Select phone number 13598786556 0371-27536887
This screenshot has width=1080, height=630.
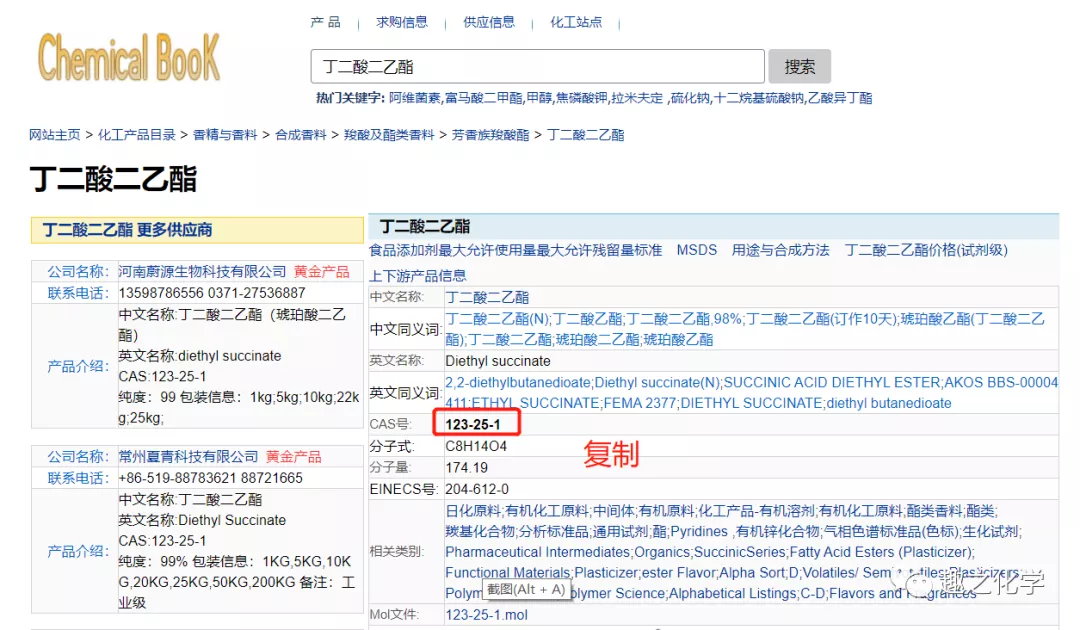tap(211, 293)
